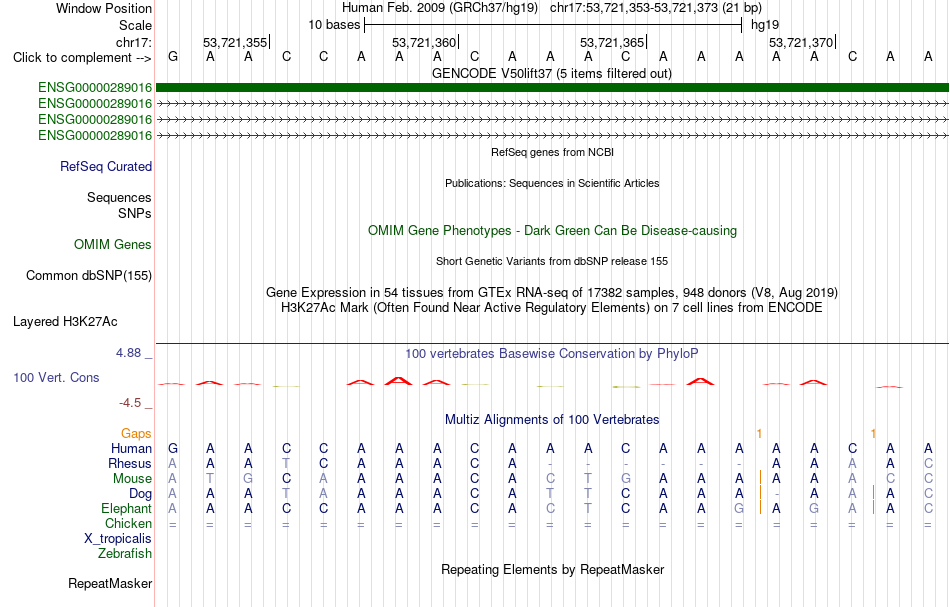Click 'Repeating Elements by RepeatMasker' title

[x=553, y=569]
